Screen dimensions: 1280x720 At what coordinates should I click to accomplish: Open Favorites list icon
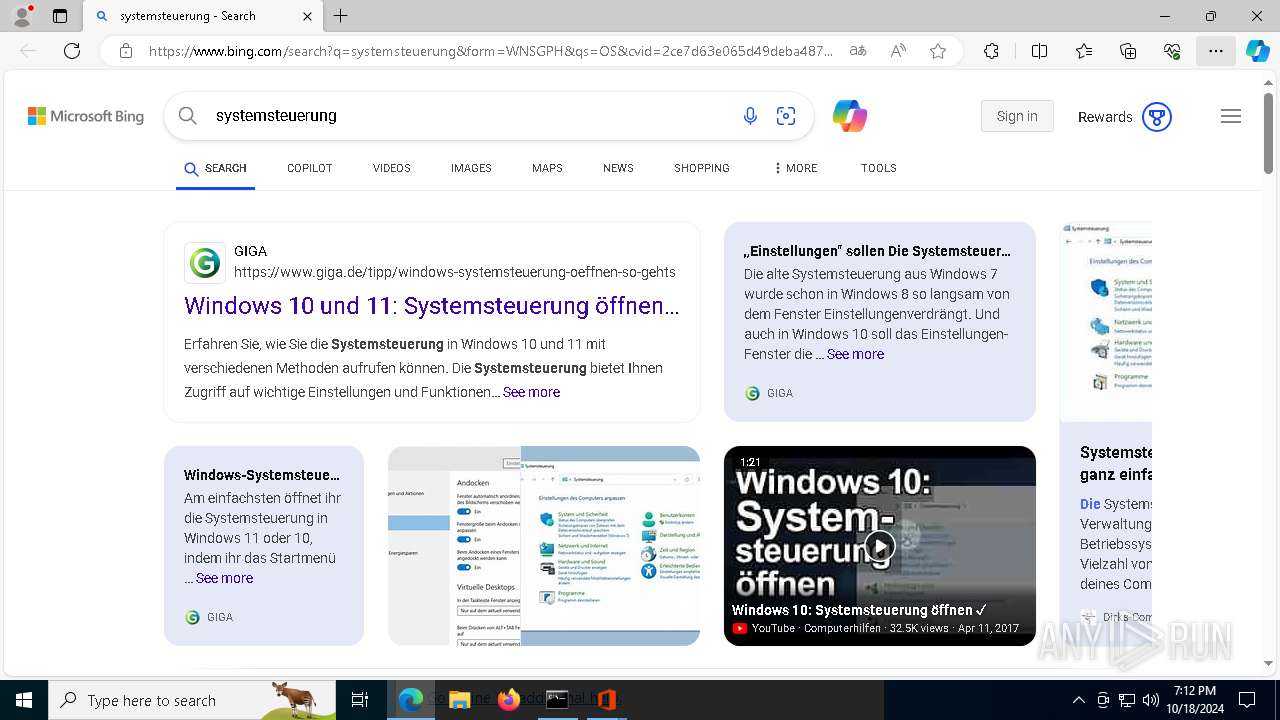pos(1084,51)
